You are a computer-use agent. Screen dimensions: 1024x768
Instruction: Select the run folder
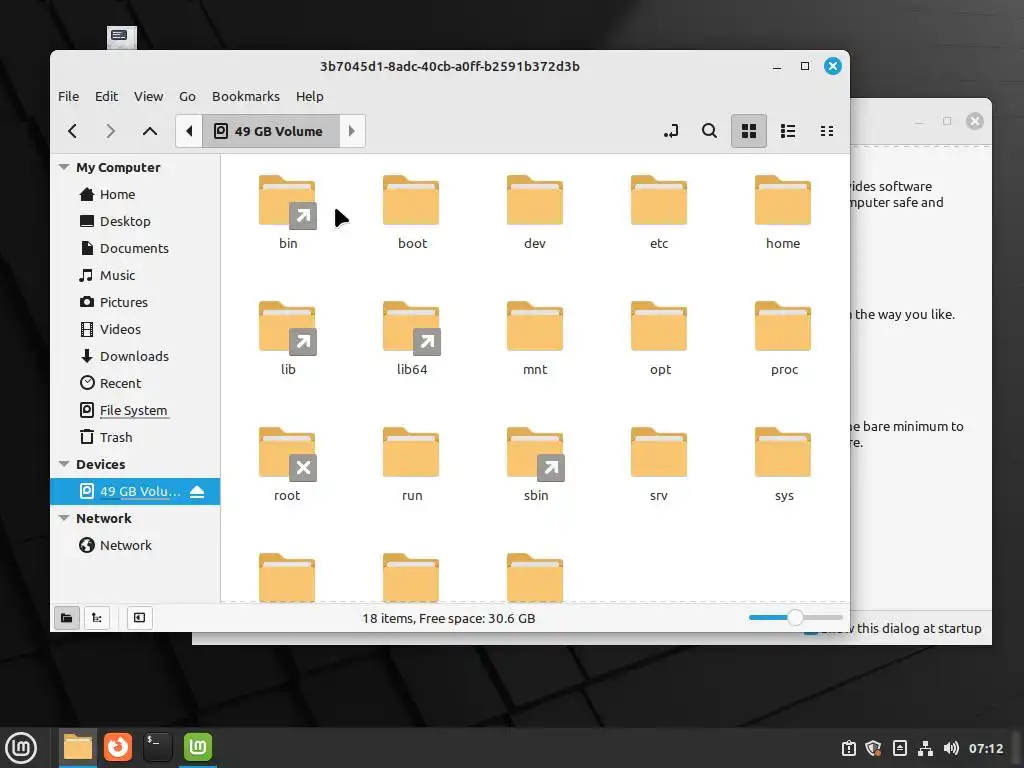pos(411,464)
